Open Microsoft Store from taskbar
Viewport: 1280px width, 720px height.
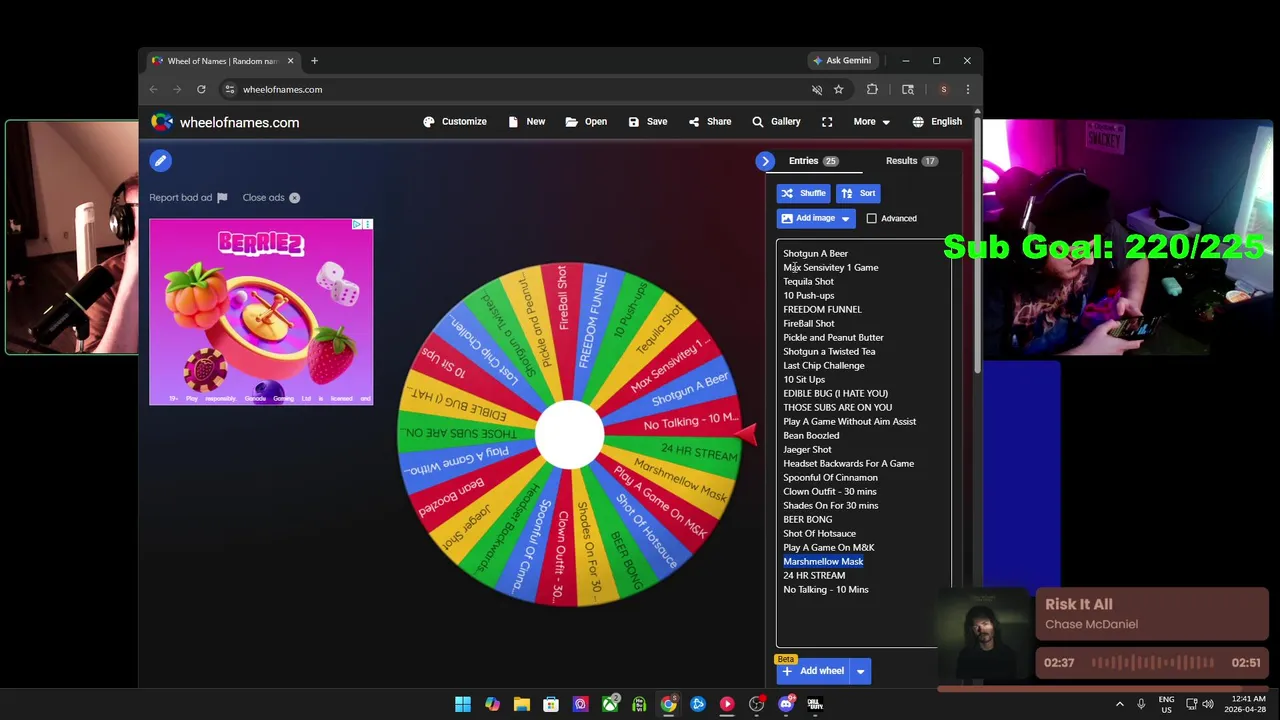[551, 704]
